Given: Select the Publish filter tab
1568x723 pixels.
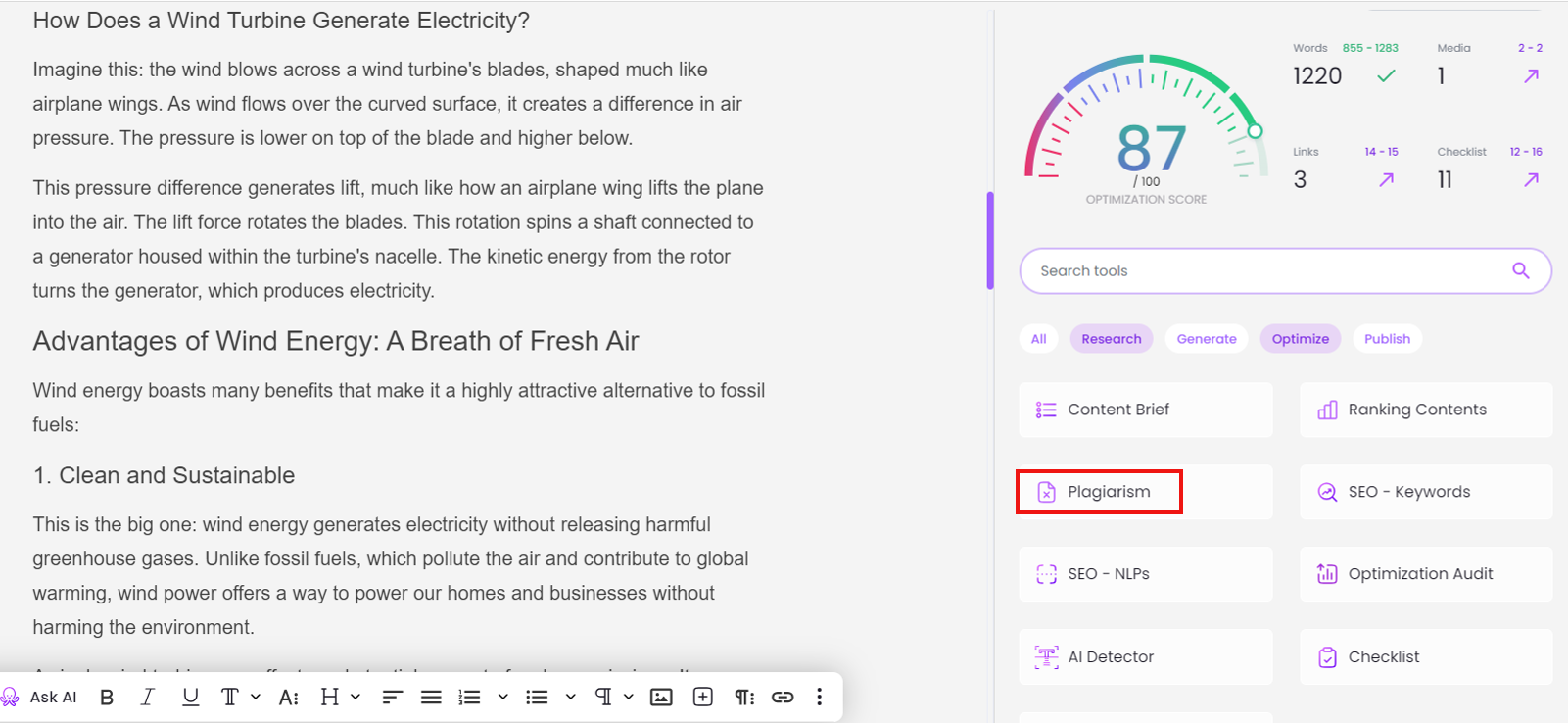Looking at the screenshot, I should coord(1387,339).
